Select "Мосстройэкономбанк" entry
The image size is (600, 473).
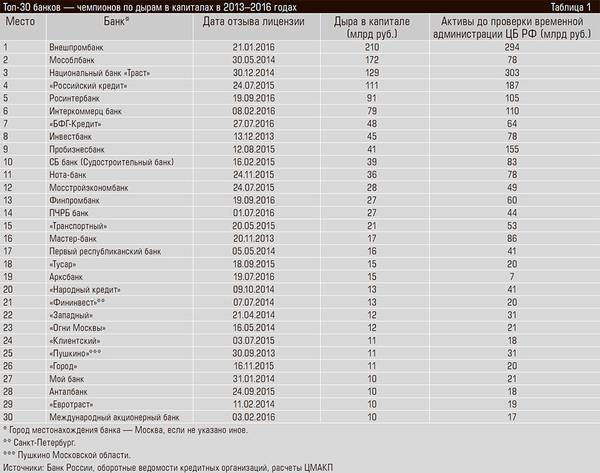[x=88, y=188]
